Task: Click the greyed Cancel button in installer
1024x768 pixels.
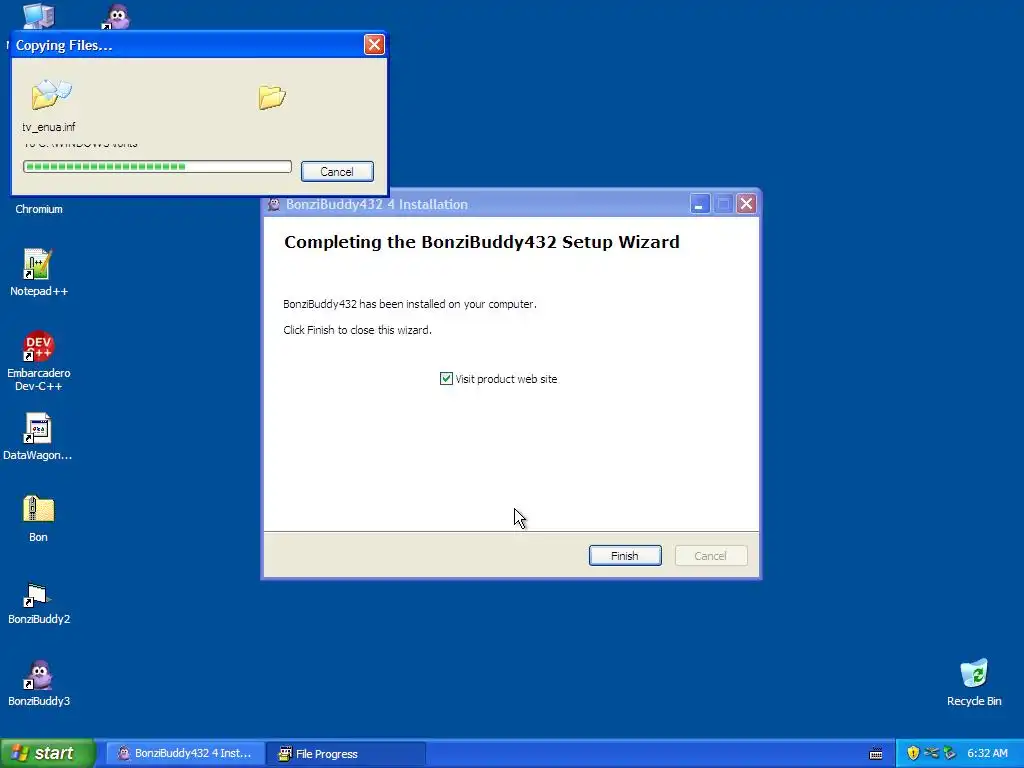Action: 711,556
